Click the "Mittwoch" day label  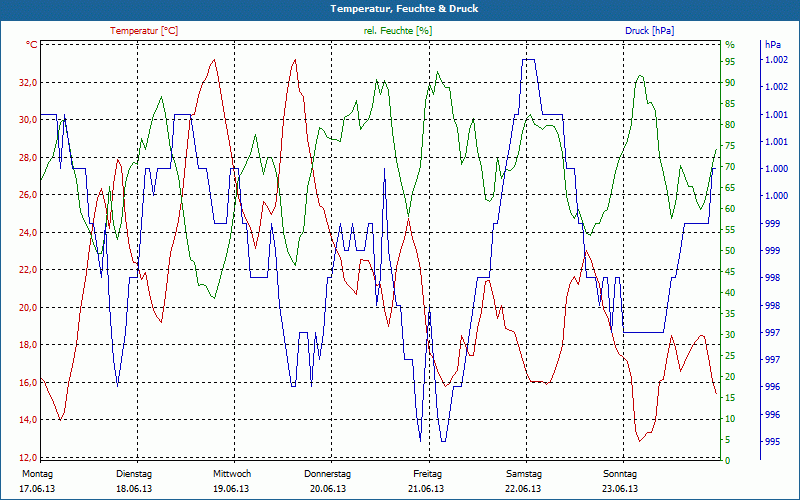(x=232, y=474)
